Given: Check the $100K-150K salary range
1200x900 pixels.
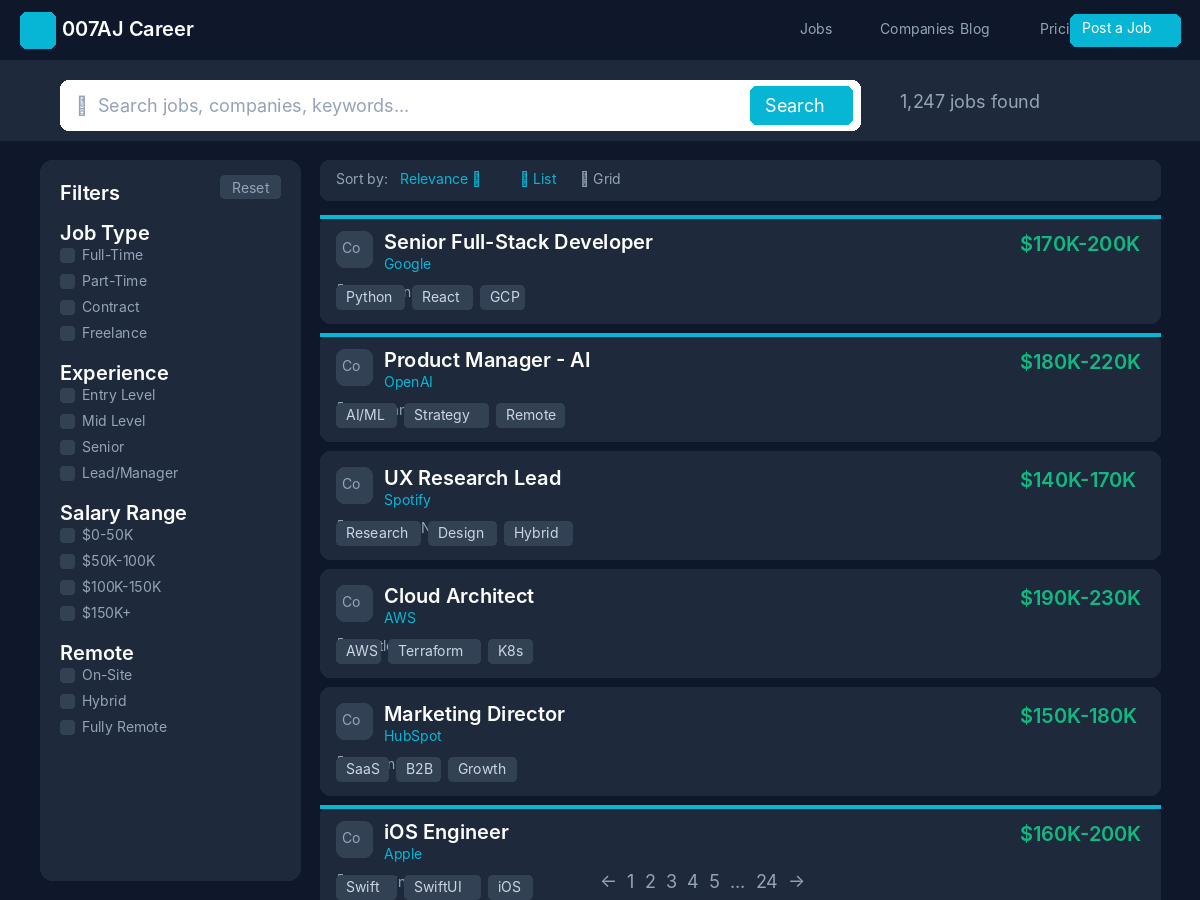Looking at the screenshot, I should [67, 587].
